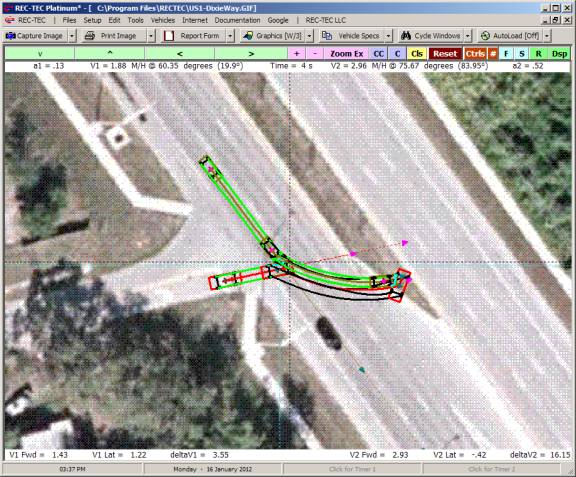Click the Graphics [W/3] toolbar icon
The width and height of the screenshot is (576, 477).
click(248, 36)
